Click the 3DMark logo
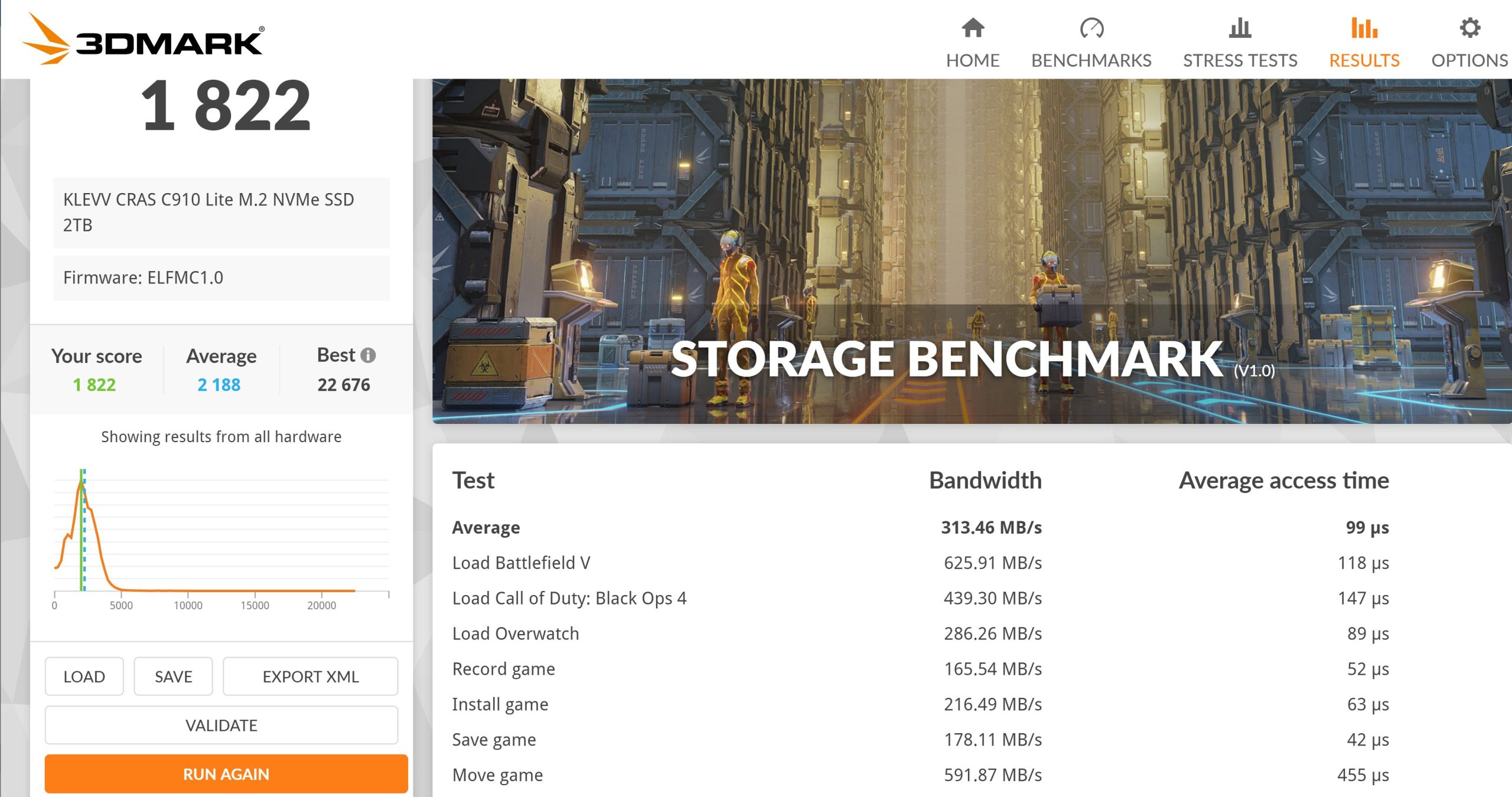 [x=144, y=40]
